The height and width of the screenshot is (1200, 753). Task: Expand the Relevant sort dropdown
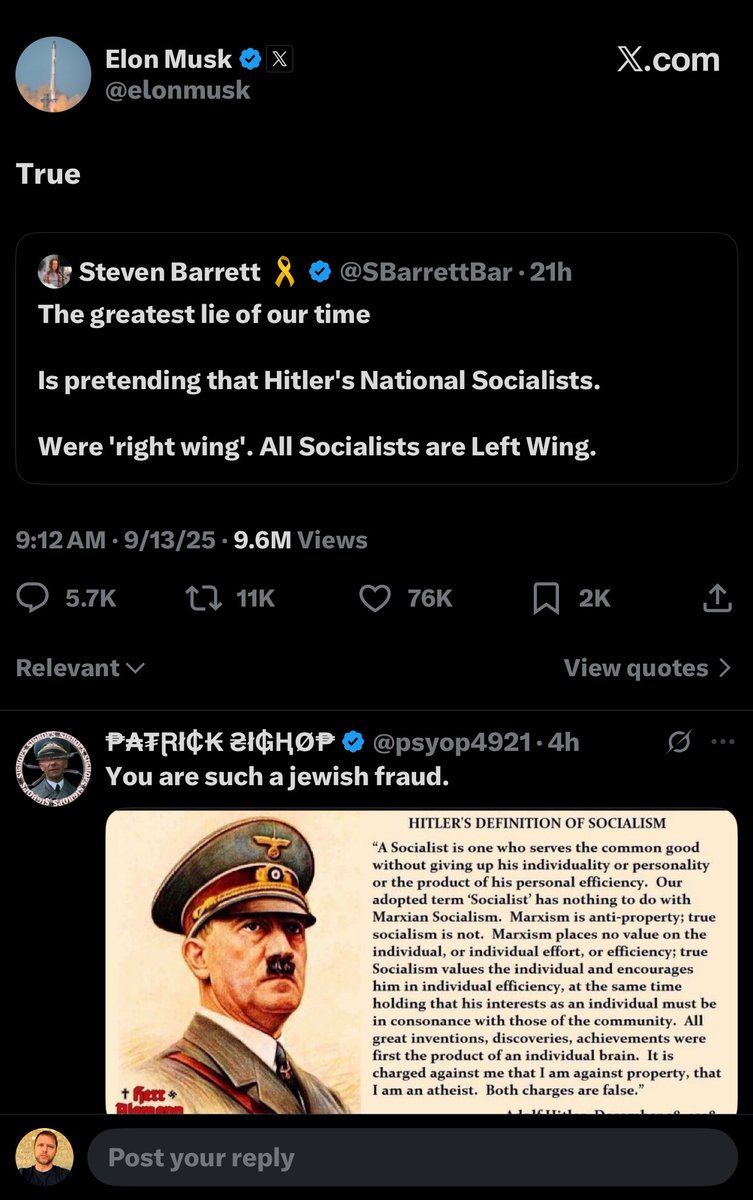pos(80,668)
